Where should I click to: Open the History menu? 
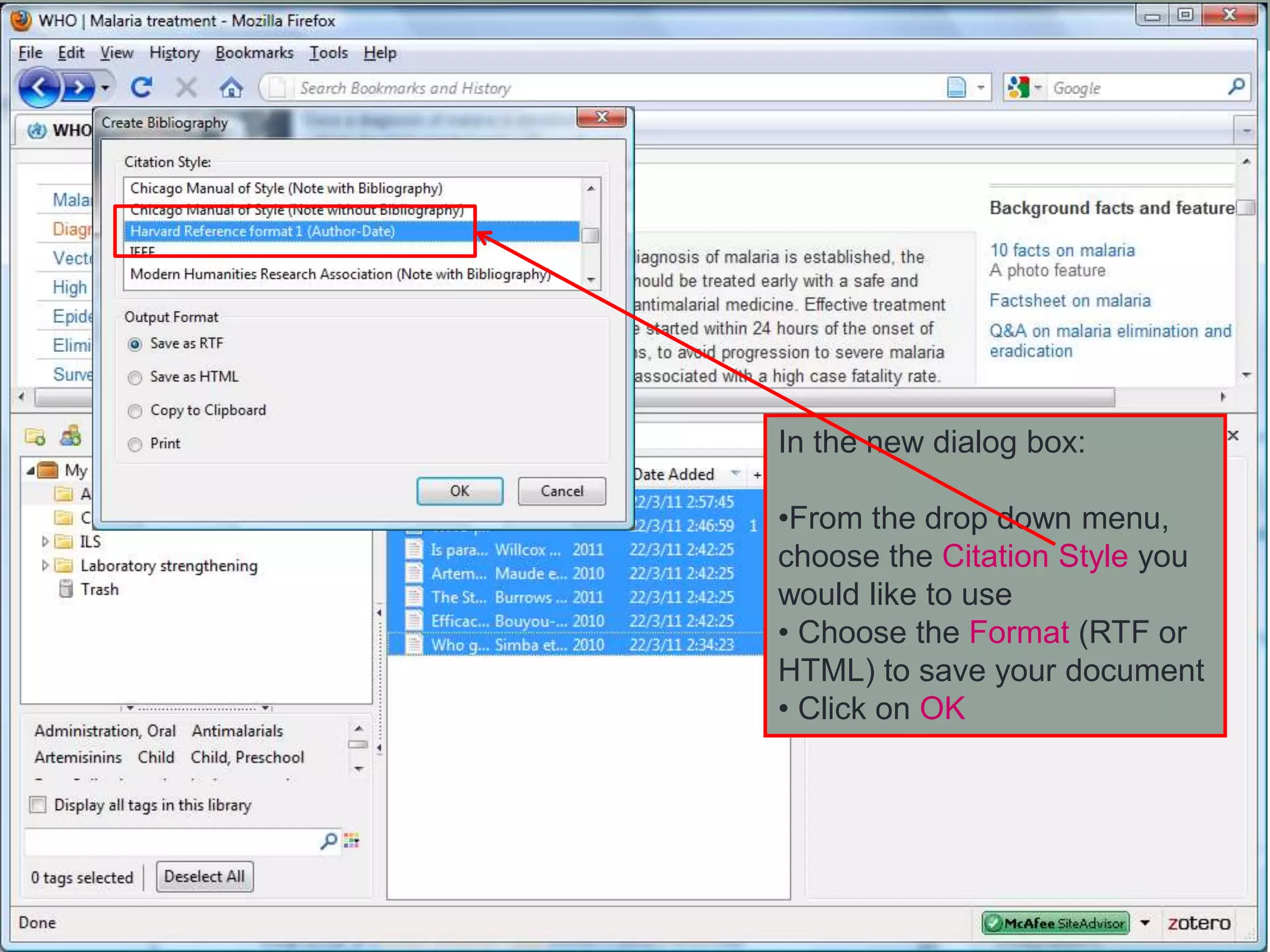point(174,53)
